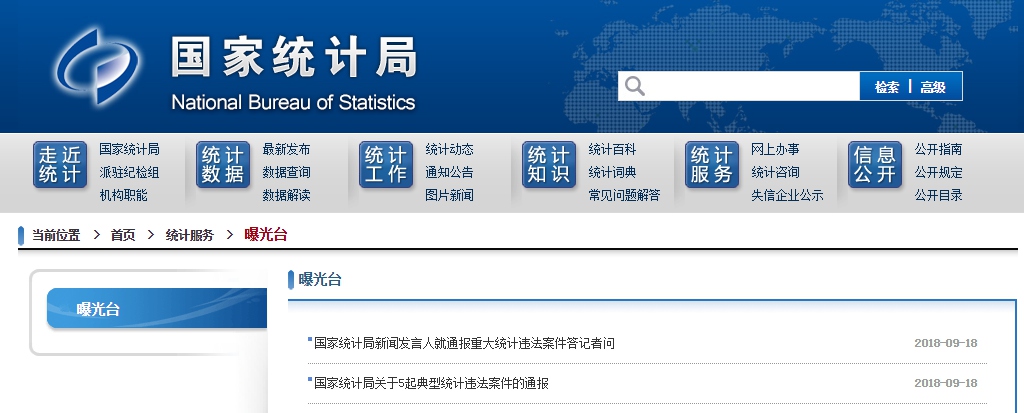
Task: Open the 公开指南 link
Action: click(x=938, y=149)
